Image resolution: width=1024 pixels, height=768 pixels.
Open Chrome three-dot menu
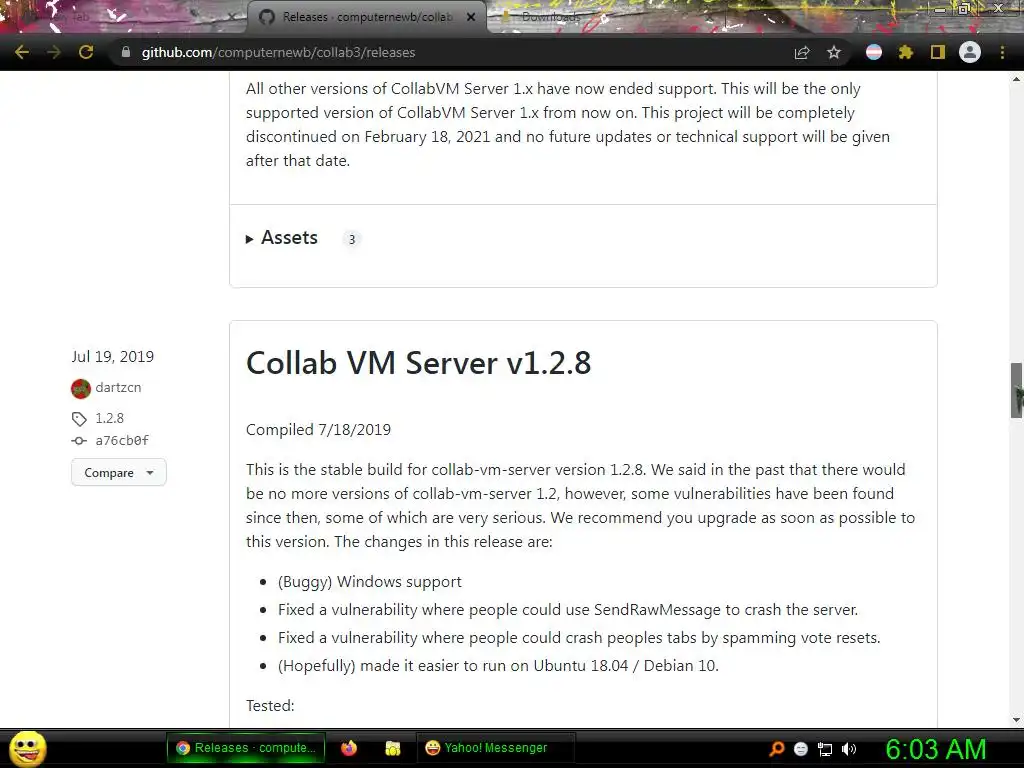tap(1002, 52)
